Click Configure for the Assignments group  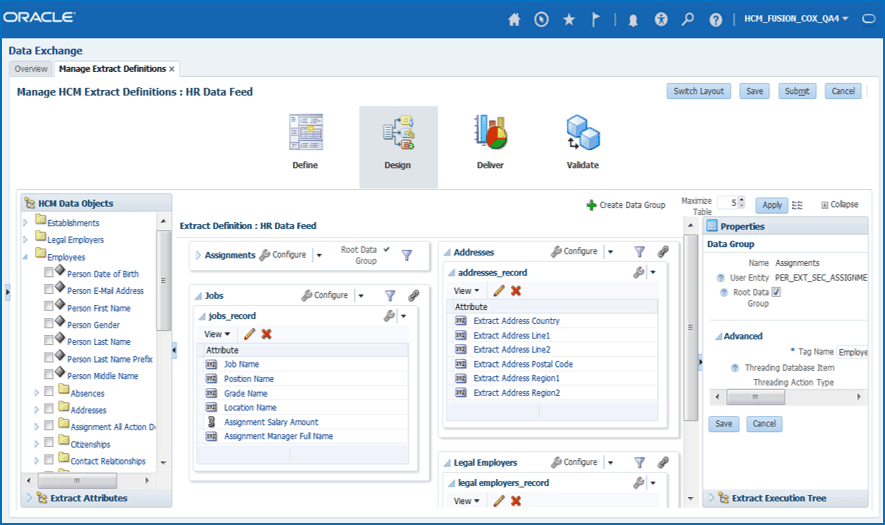point(283,255)
